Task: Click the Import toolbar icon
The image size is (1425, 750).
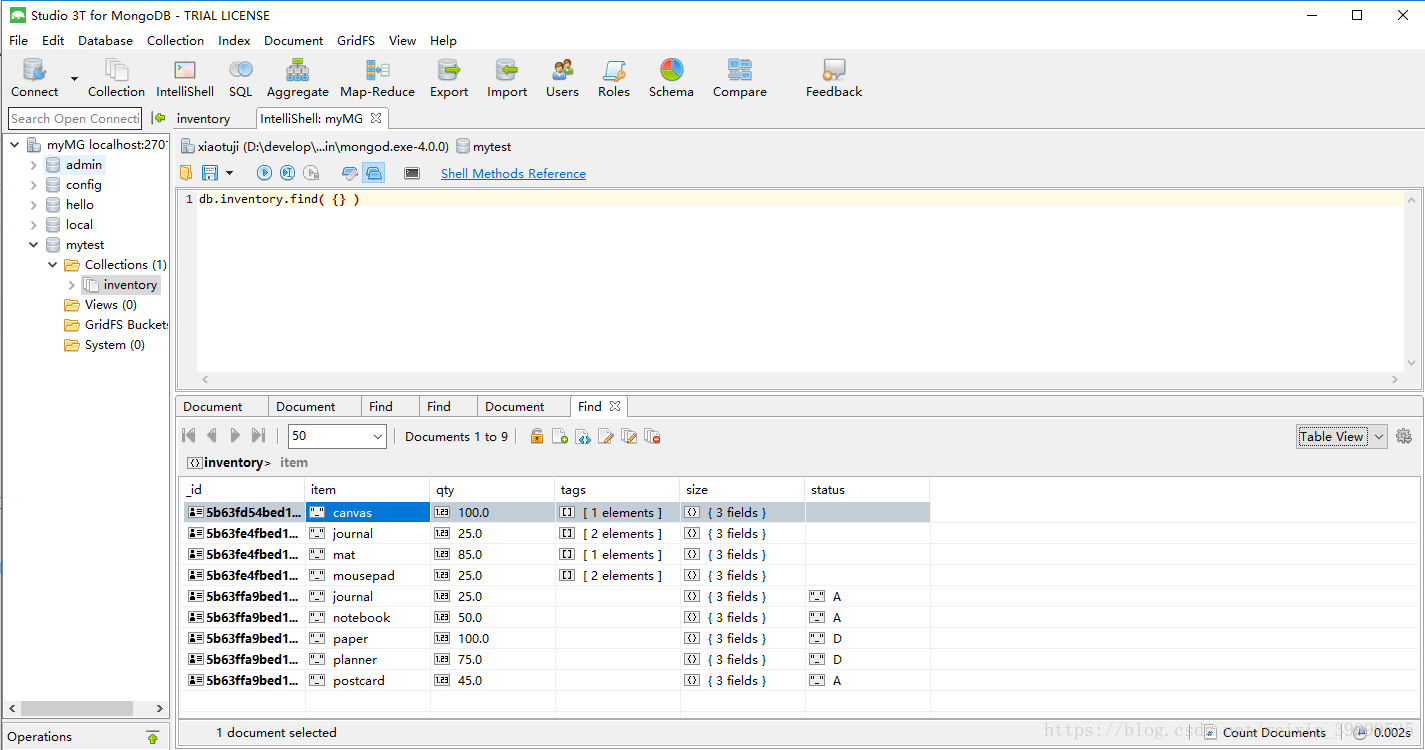Action: tap(507, 77)
